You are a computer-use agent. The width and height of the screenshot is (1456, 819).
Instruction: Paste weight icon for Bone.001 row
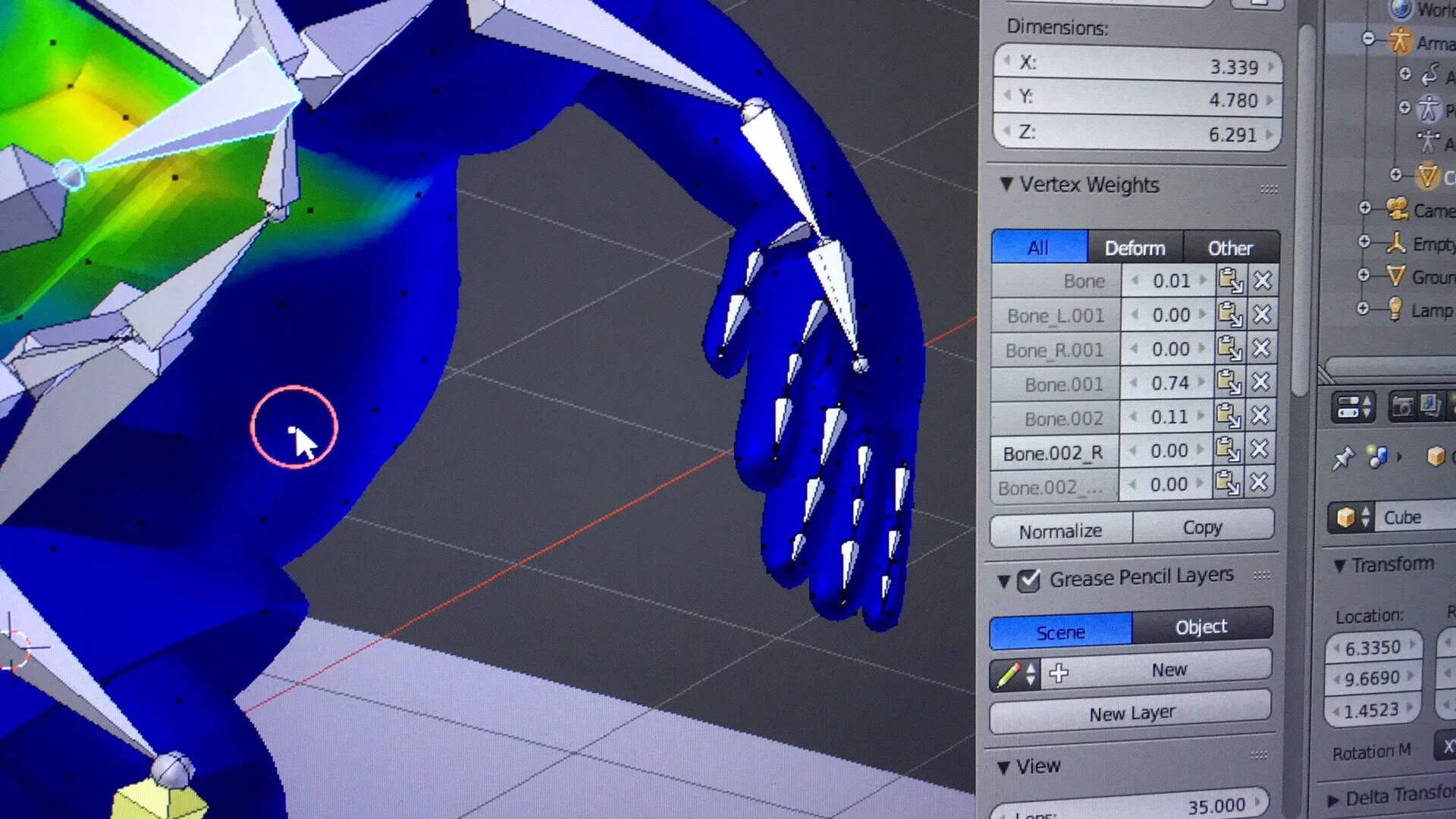tap(1229, 382)
